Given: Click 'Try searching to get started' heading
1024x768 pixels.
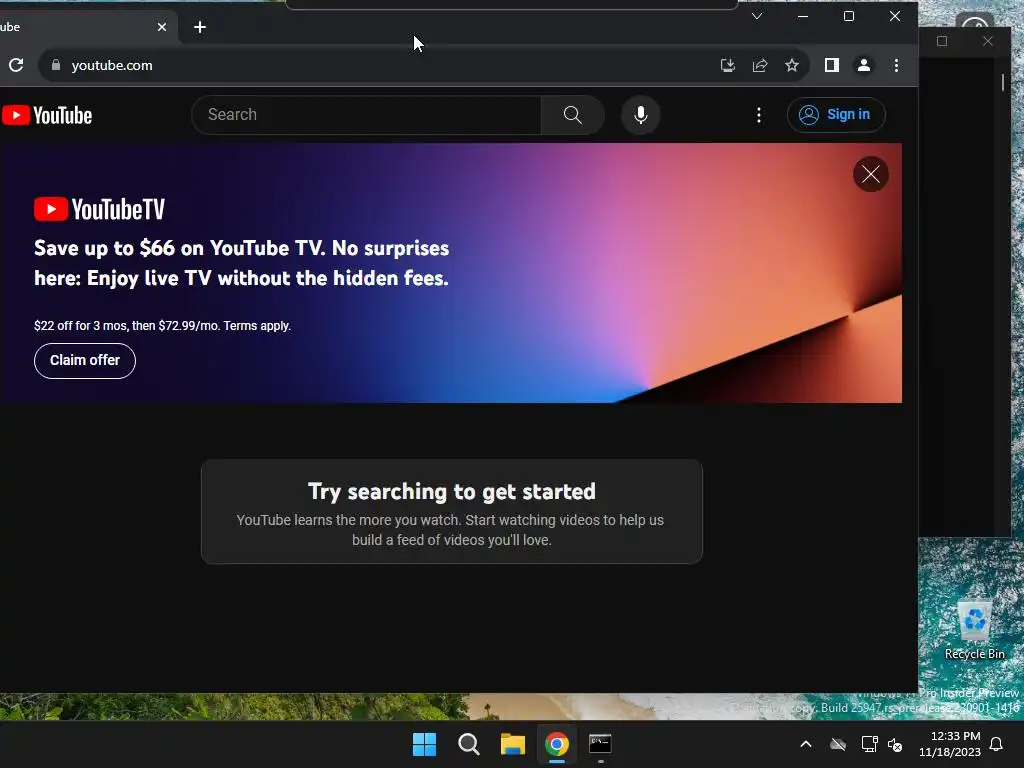Looking at the screenshot, I should [452, 491].
